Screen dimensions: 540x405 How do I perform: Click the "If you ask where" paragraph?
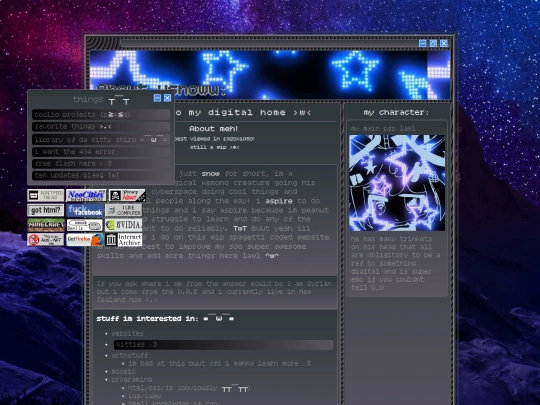214,292
